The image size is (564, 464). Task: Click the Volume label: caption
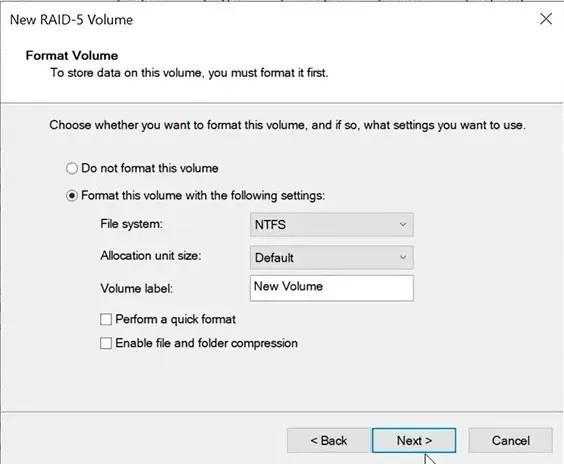click(137, 288)
